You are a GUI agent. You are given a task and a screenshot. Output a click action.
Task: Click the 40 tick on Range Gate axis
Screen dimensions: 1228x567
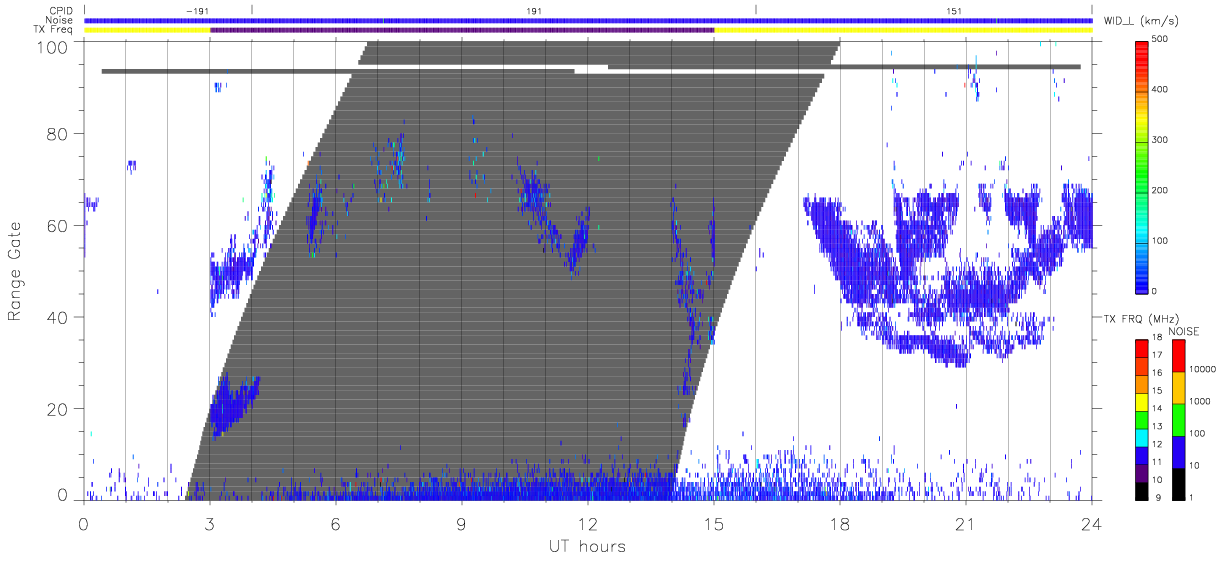pyautogui.click(x=58, y=317)
